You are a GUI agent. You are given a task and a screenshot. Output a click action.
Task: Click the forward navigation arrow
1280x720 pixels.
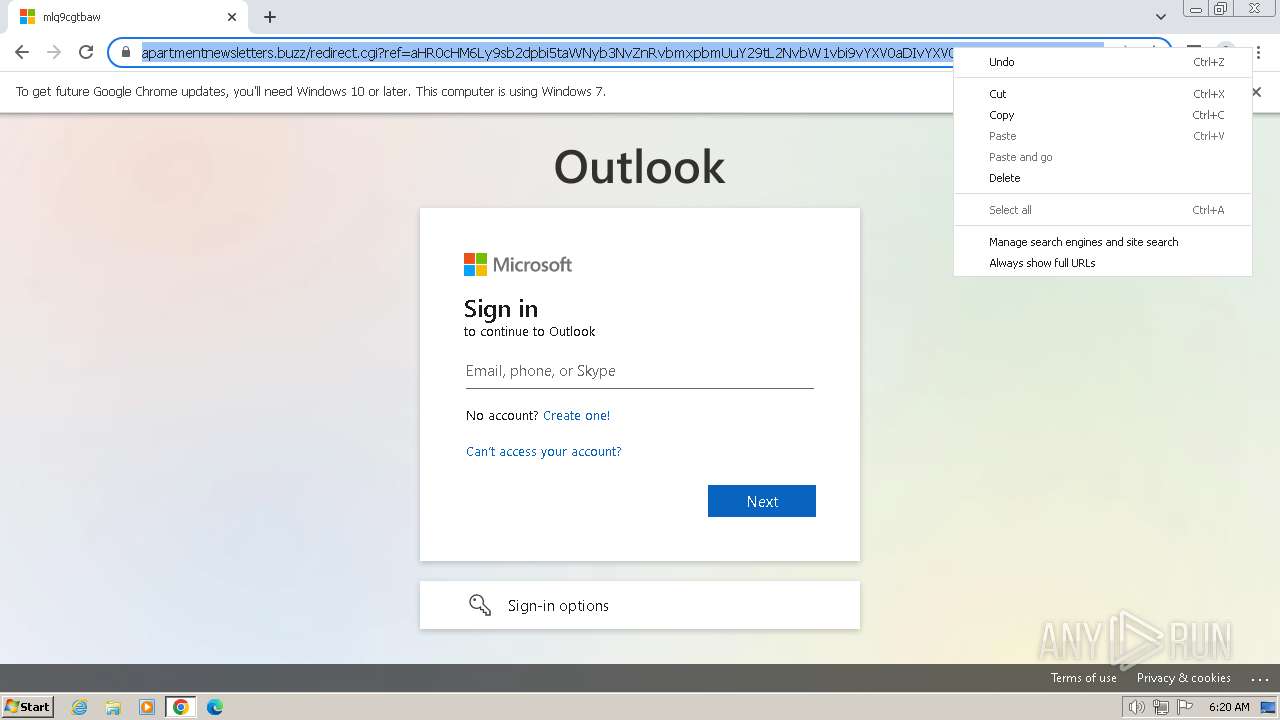[x=54, y=52]
